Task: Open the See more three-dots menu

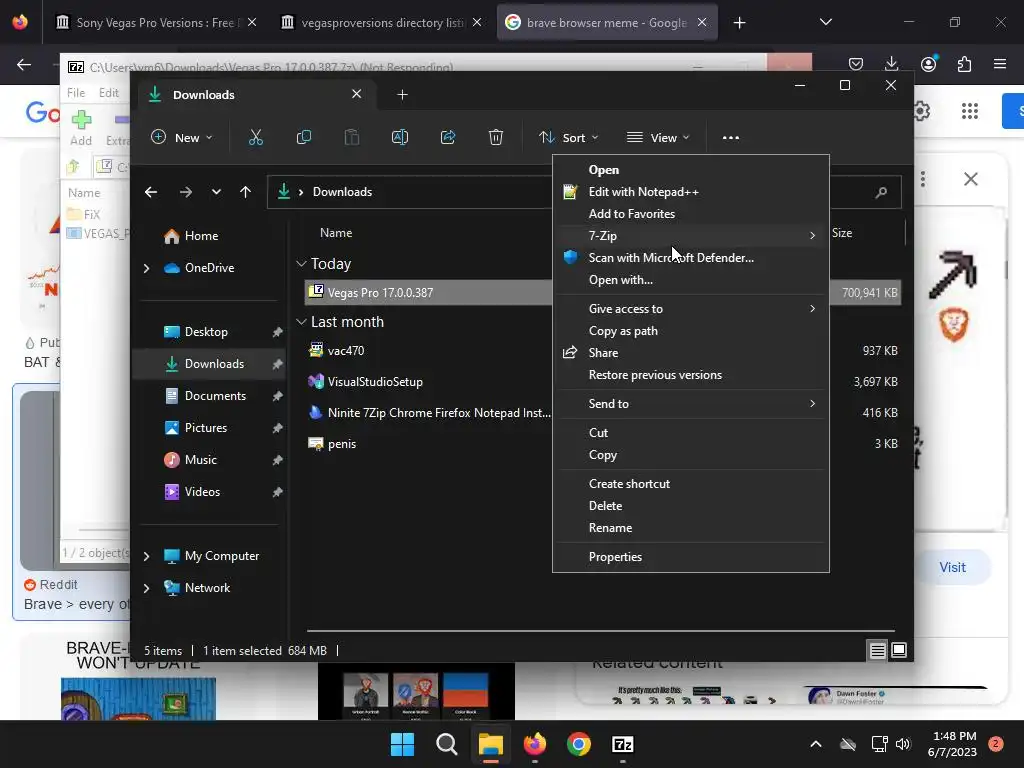Action: (731, 138)
